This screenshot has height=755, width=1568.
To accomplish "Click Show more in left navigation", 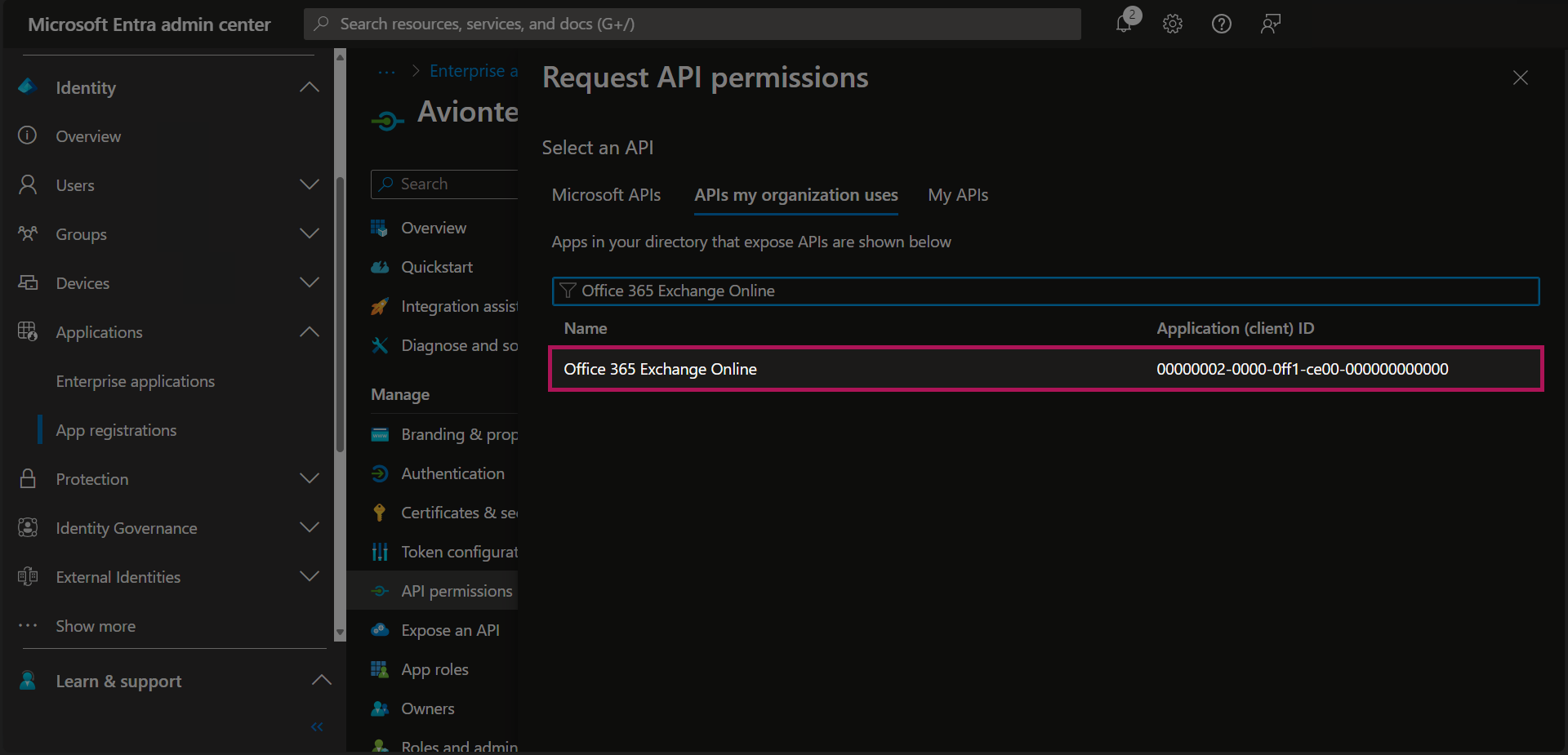I will pyautogui.click(x=96, y=626).
